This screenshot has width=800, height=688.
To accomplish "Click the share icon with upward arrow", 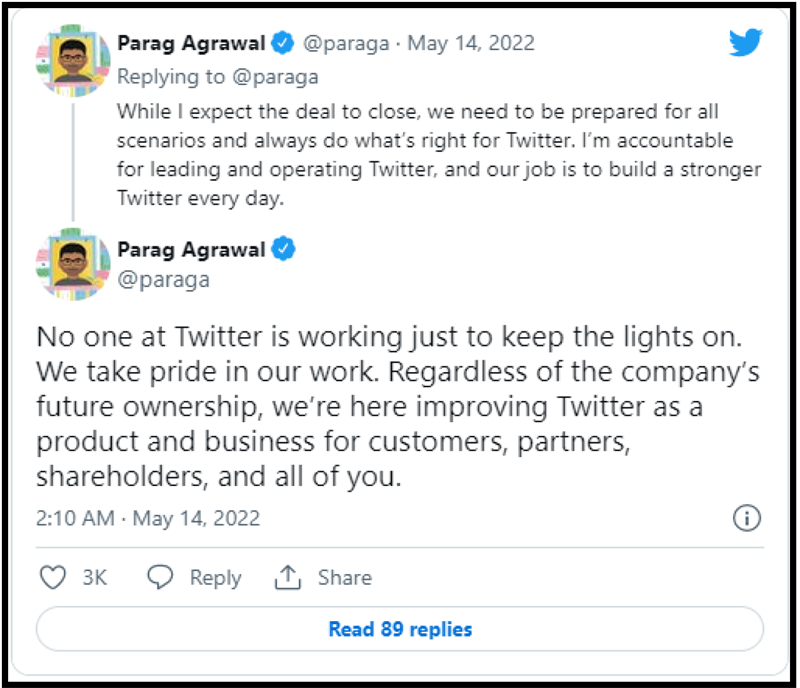I will click(289, 577).
